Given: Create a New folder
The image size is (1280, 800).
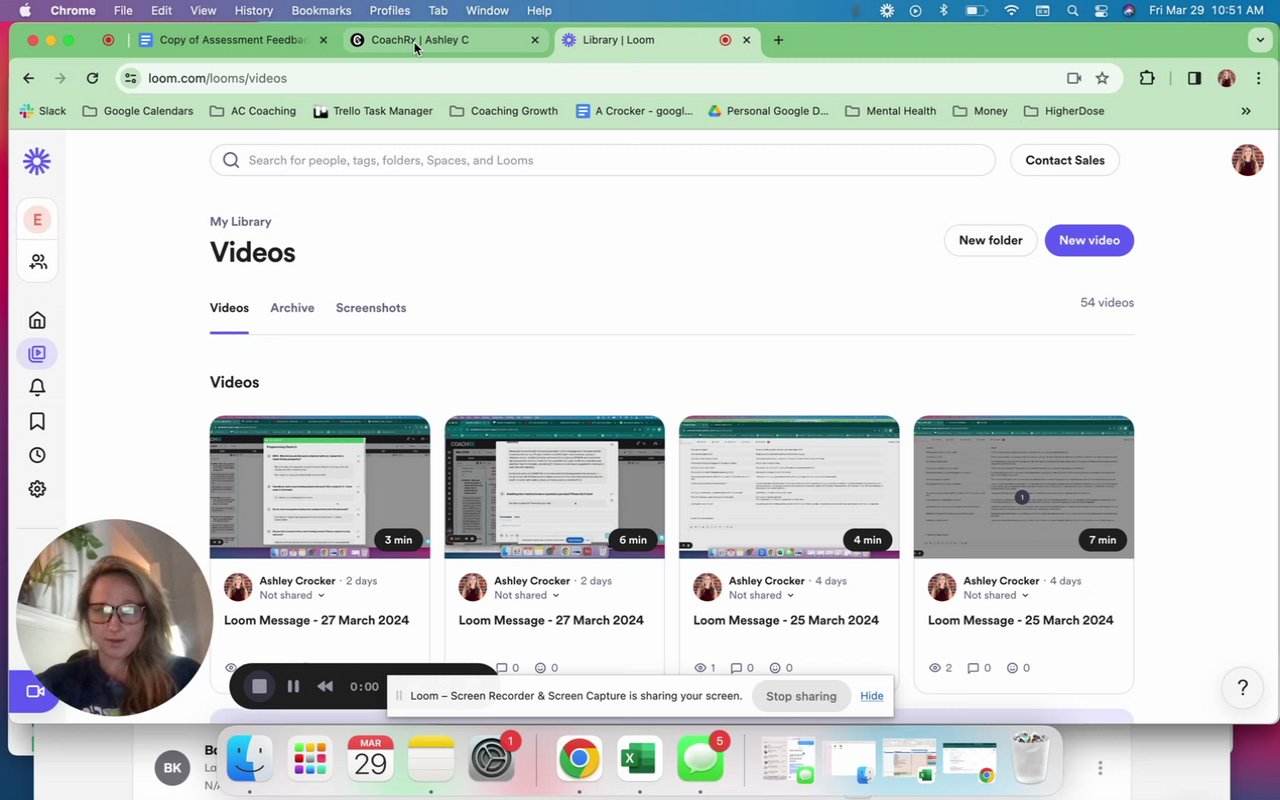Looking at the screenshot, I should point(990,240).
